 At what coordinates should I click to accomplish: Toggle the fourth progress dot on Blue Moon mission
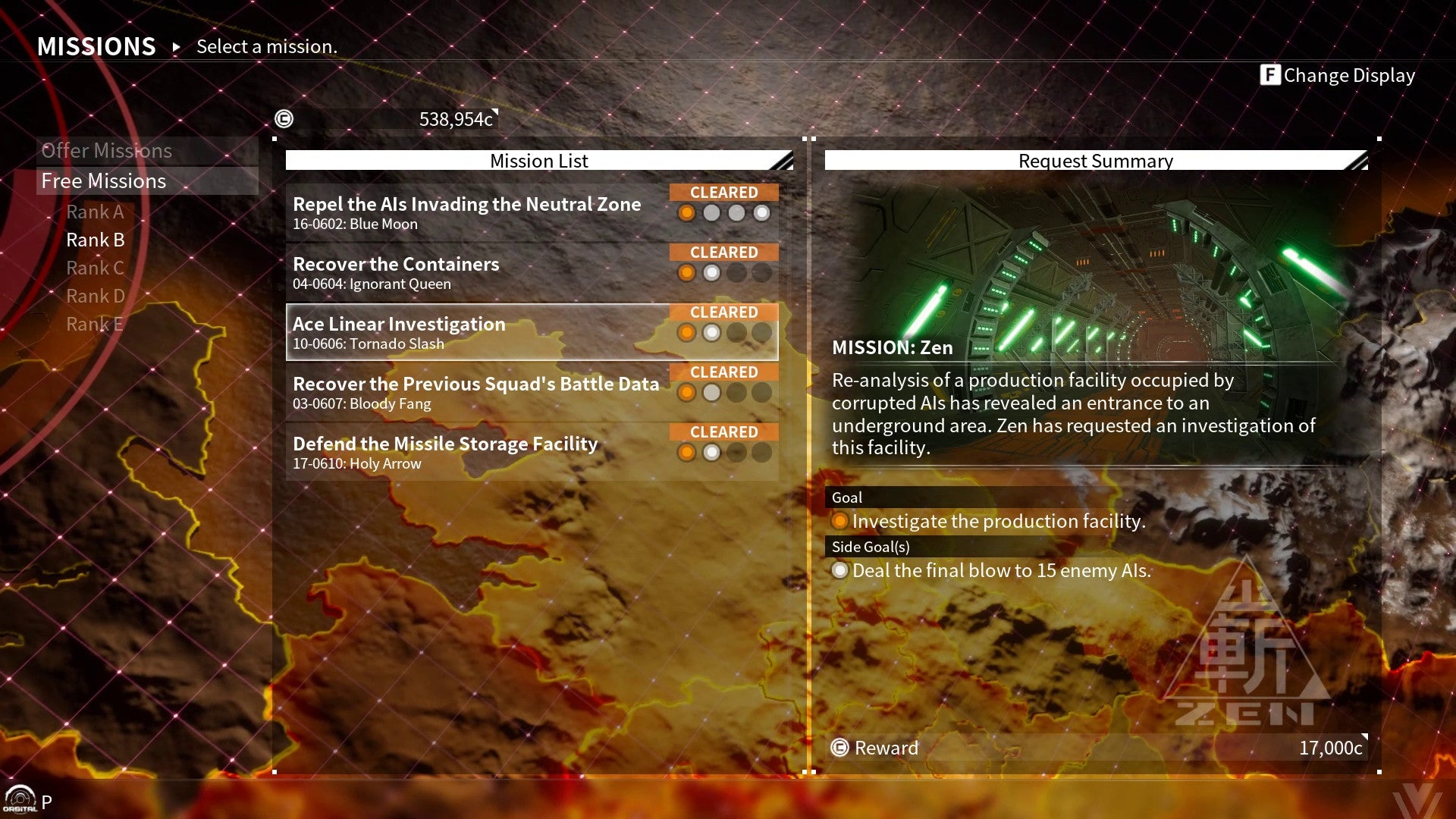click(x=761, y=213)
